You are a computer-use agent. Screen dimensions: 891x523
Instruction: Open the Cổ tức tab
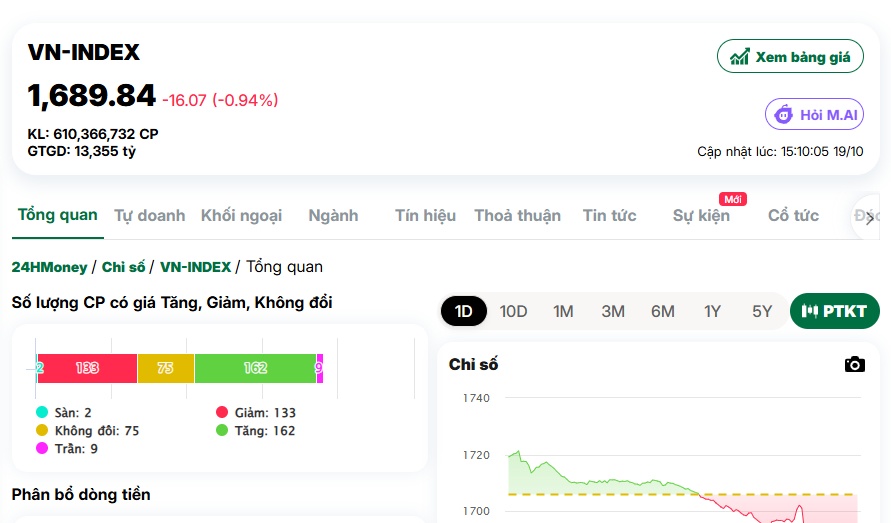tap(793, 215)
